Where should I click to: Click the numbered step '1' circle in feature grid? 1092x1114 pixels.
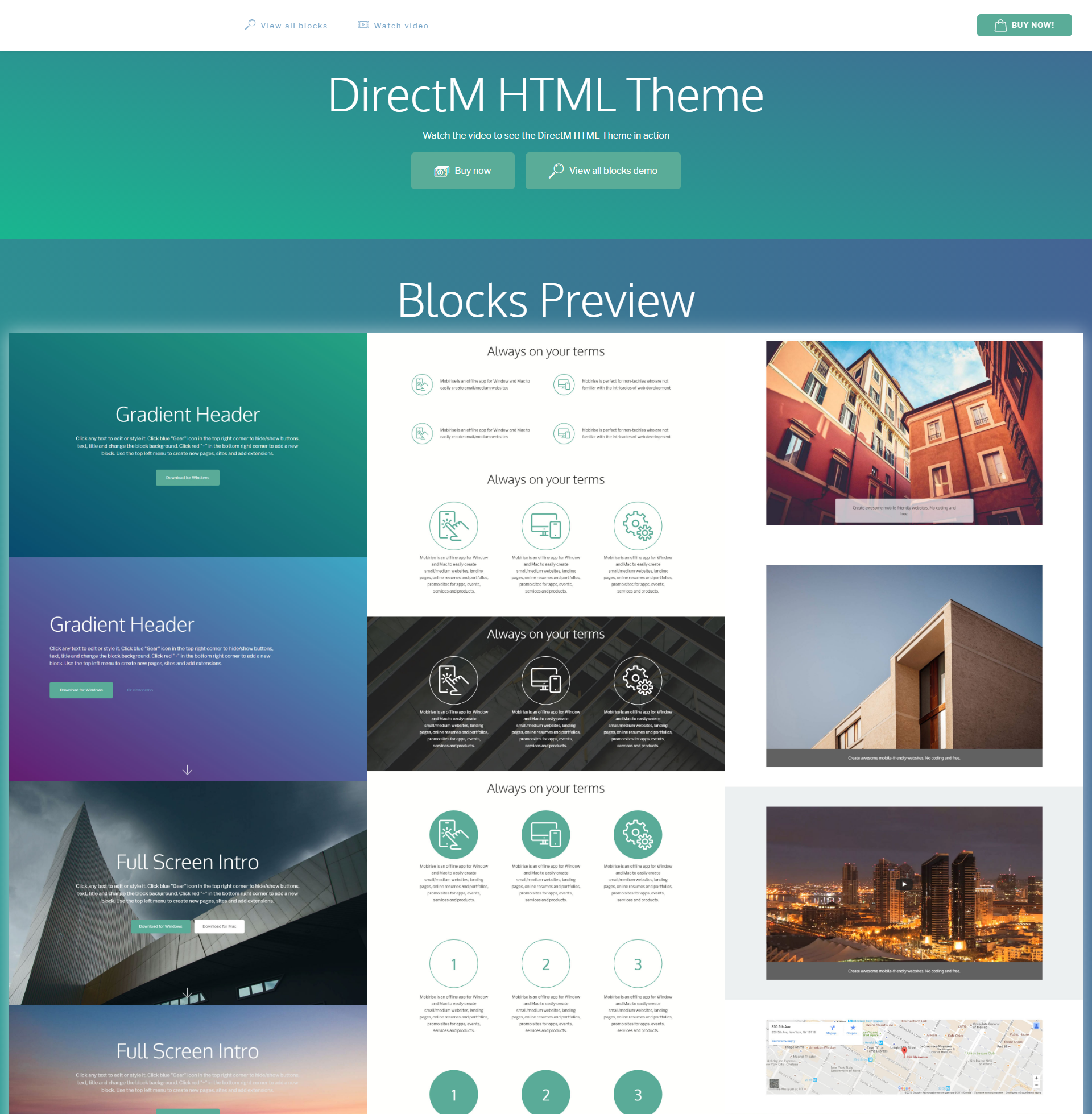pyautogui.click(x=453, y=963)
